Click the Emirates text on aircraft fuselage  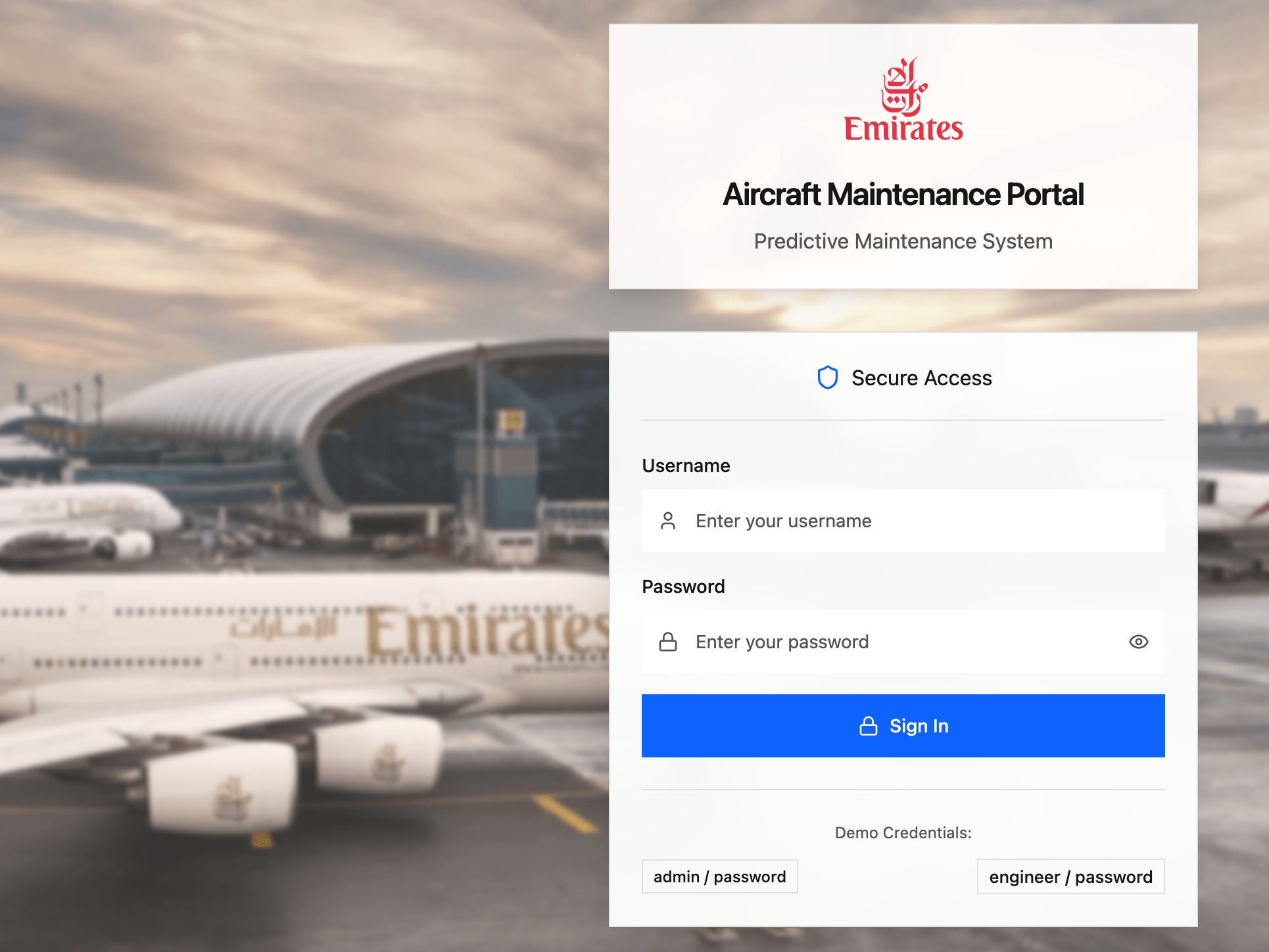pos(487,632)
